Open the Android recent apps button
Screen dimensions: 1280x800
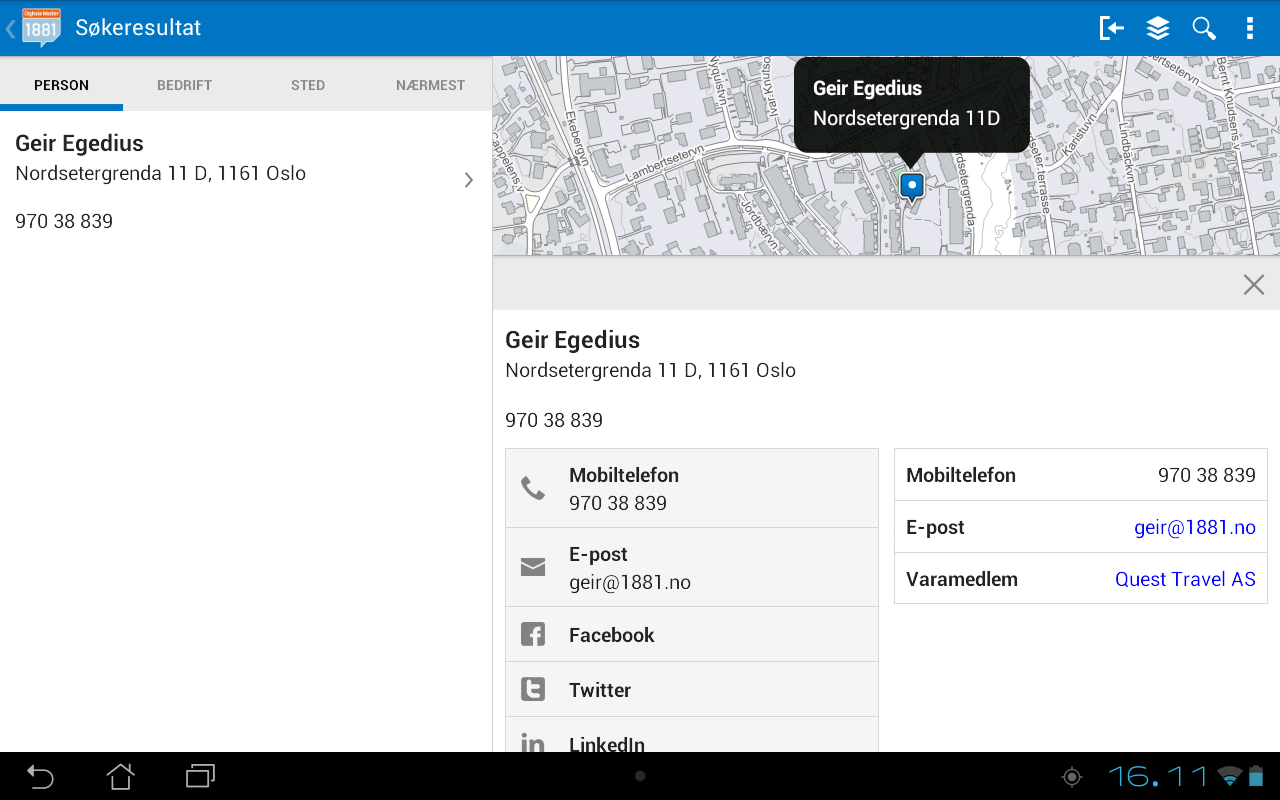200,776
